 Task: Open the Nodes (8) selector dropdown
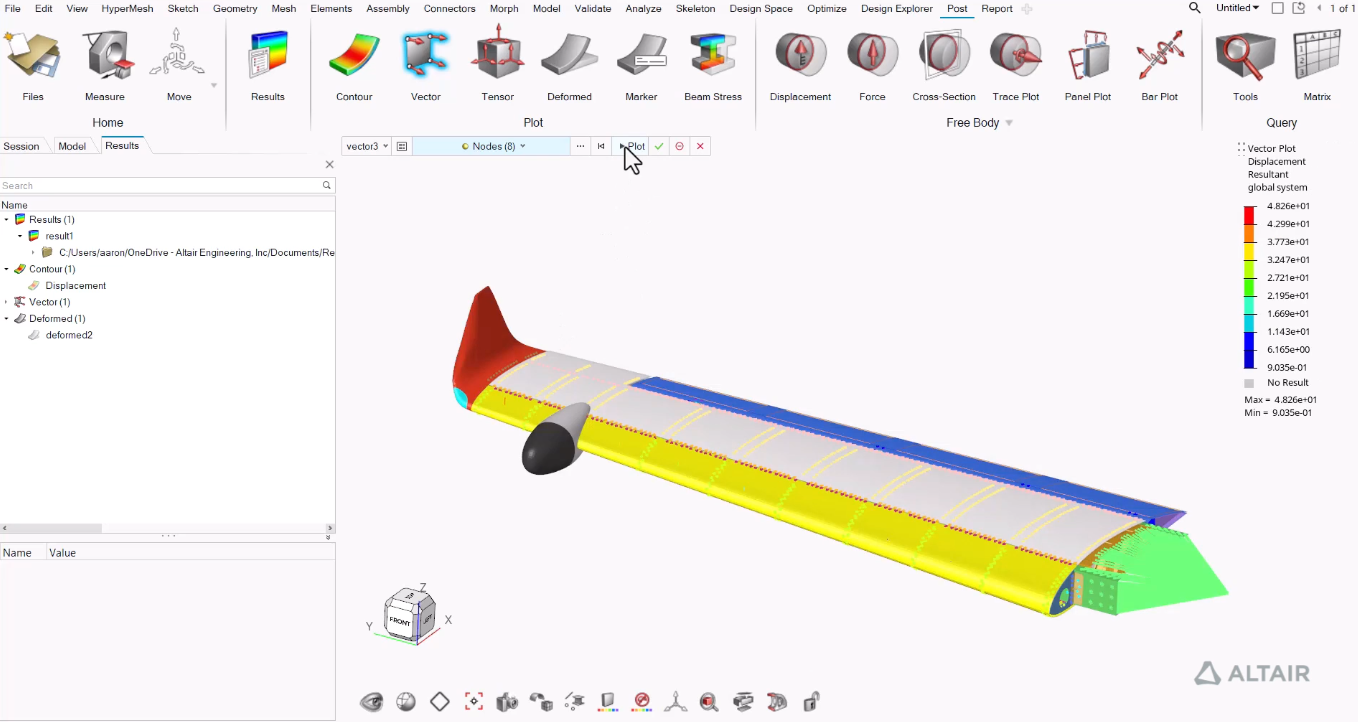click(493, 146)
